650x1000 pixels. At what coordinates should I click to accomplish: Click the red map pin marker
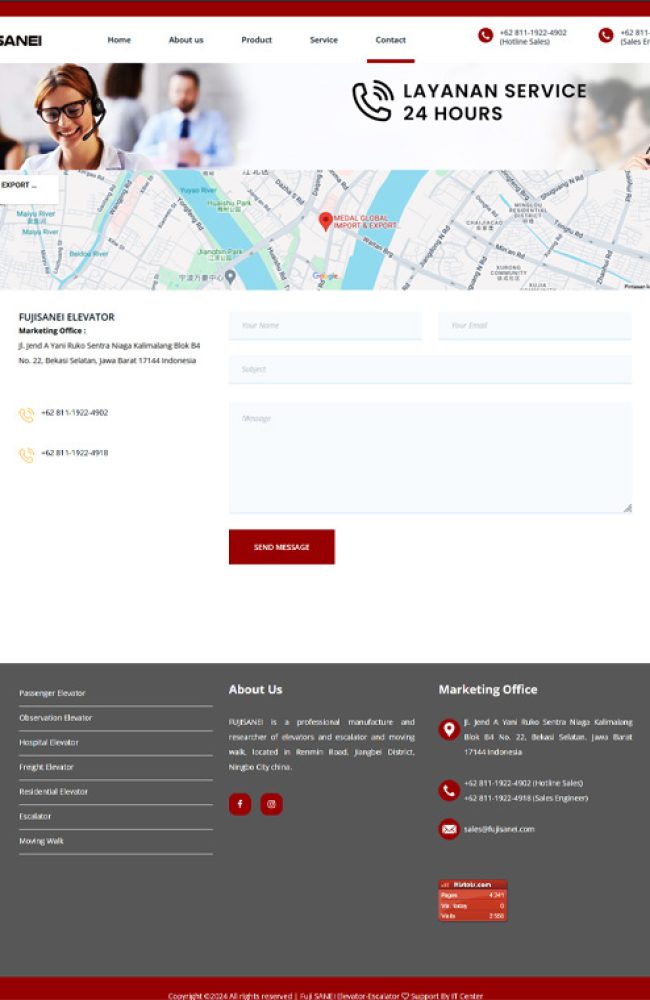coord(325,221)
